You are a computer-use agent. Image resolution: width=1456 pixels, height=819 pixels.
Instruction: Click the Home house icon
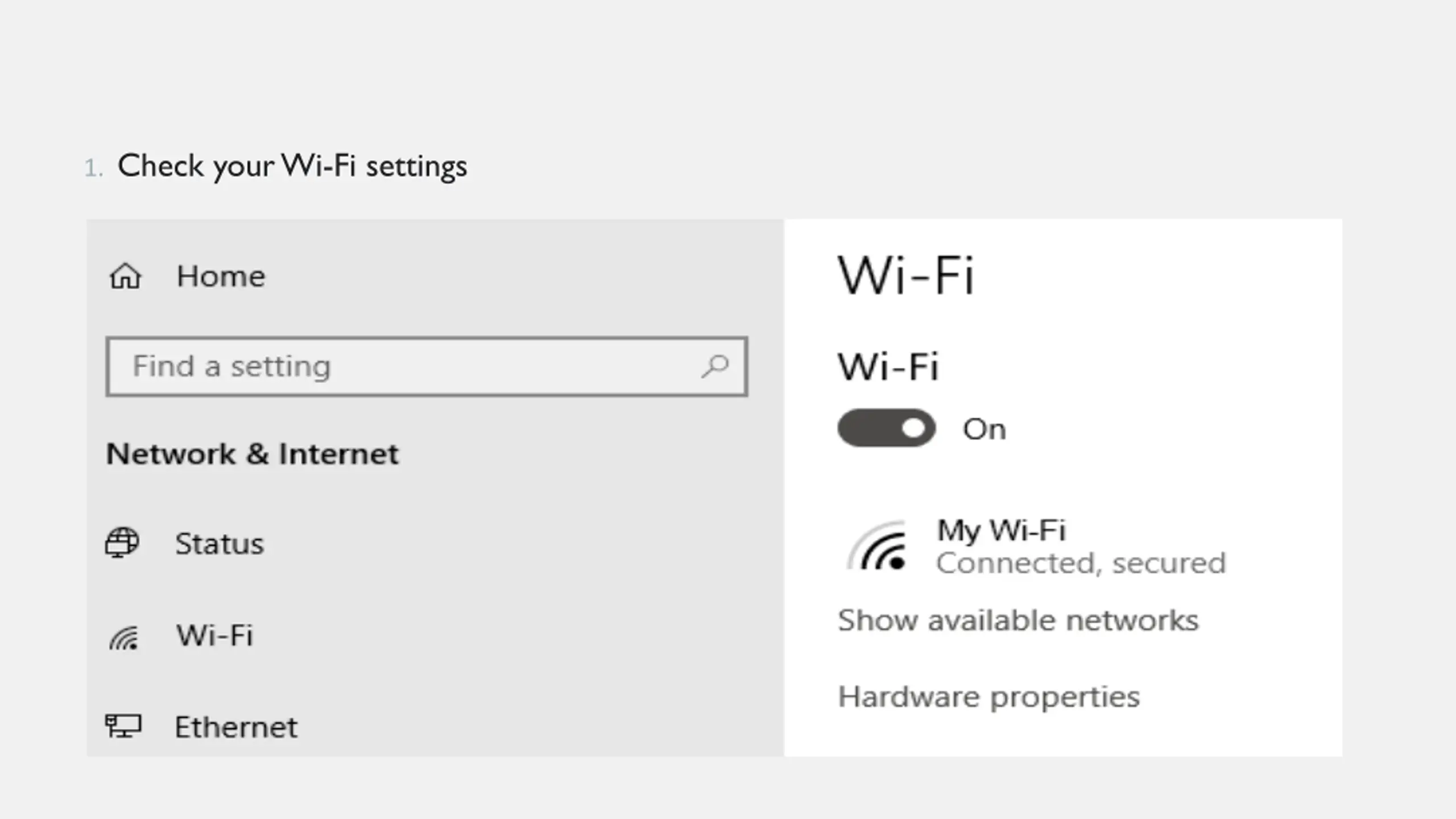(x=125, y=276)
